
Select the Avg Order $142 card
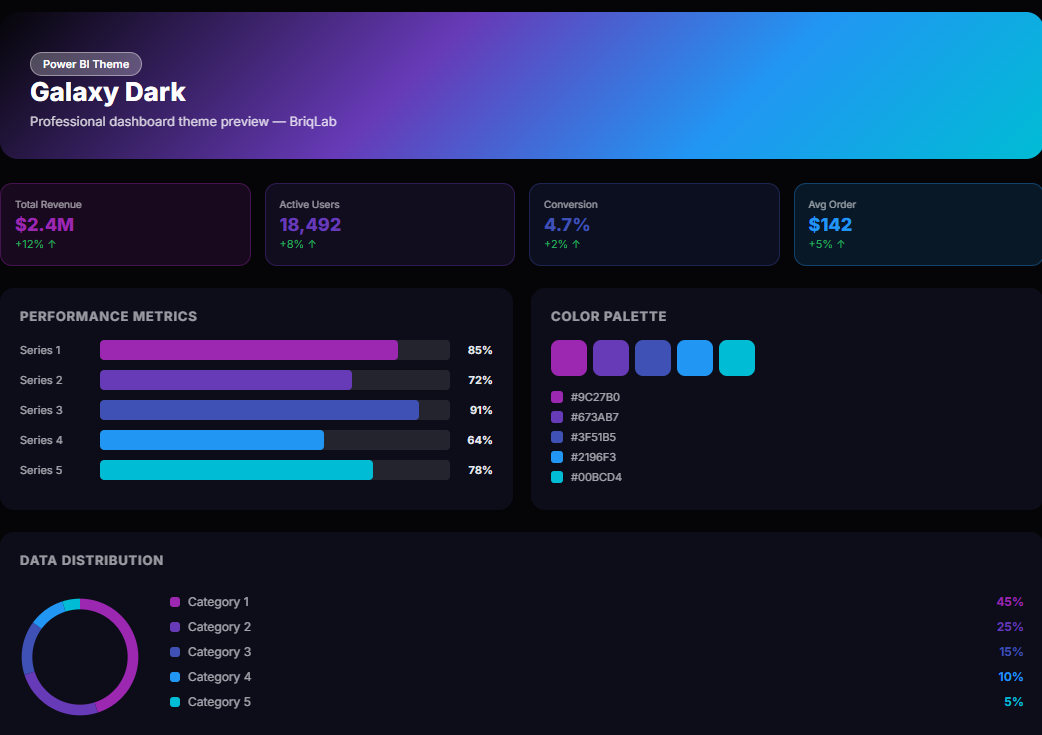point(917,224)
